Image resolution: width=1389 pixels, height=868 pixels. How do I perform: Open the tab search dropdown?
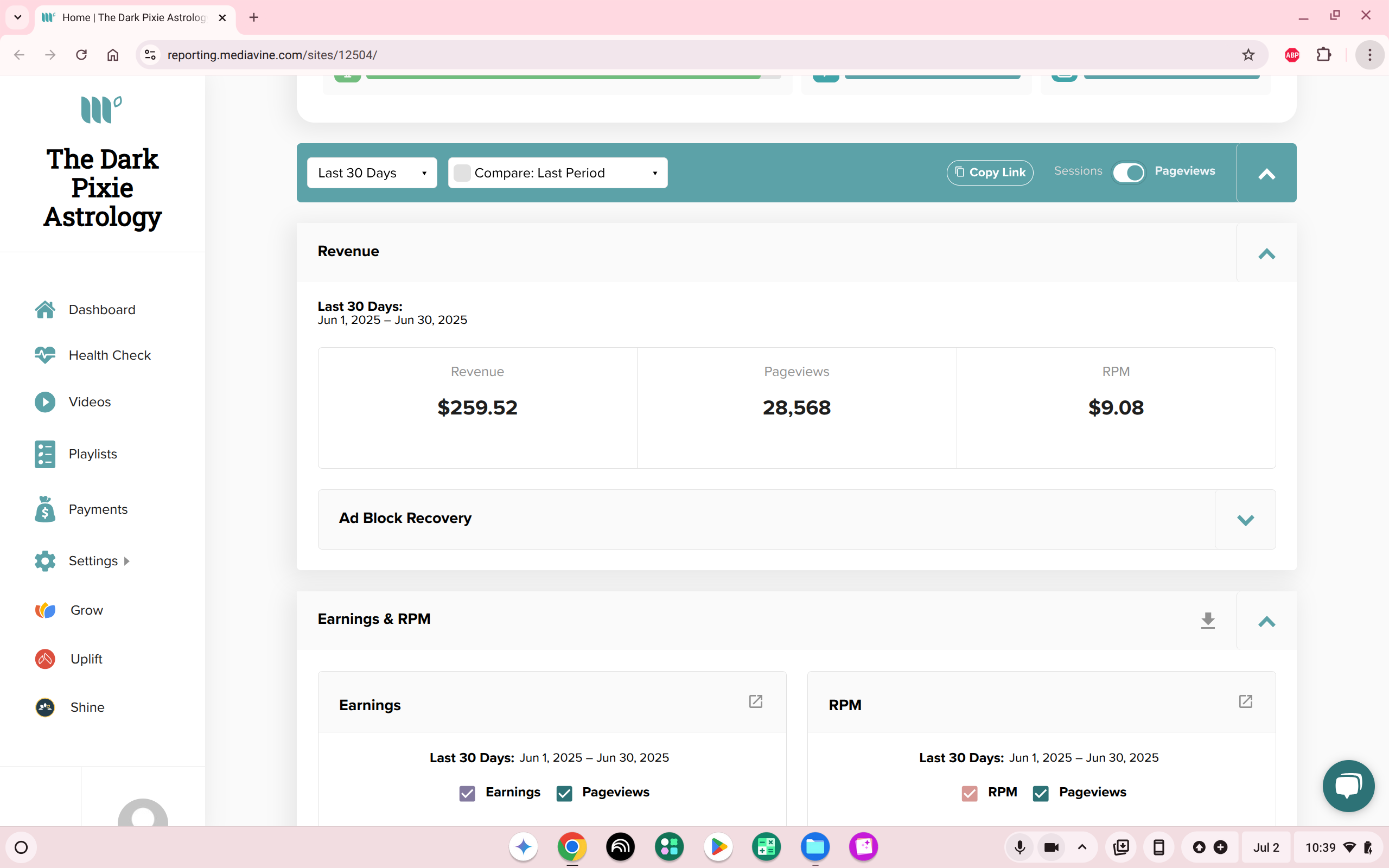(18, 17)
